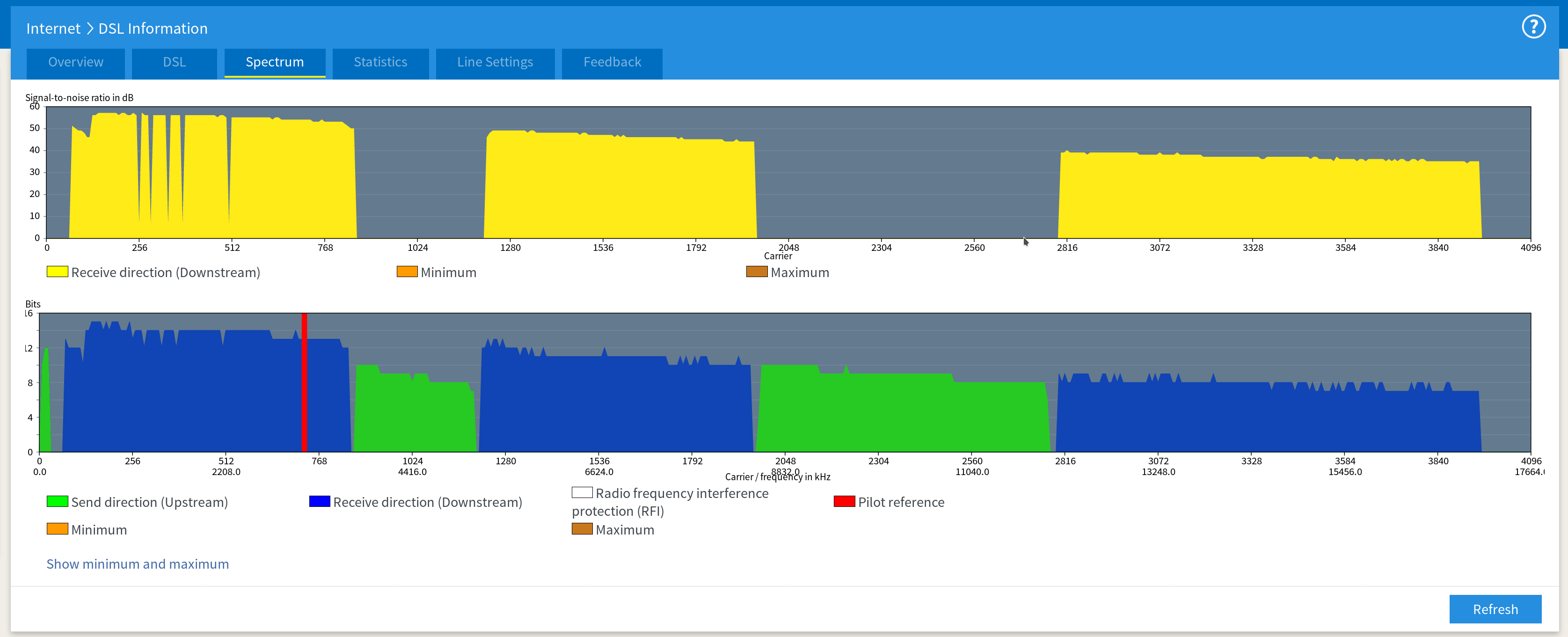Screen dimensions: 1568x637
Task: Click Internet in the breadcrumb header
Action: click(x=53, y=29)
